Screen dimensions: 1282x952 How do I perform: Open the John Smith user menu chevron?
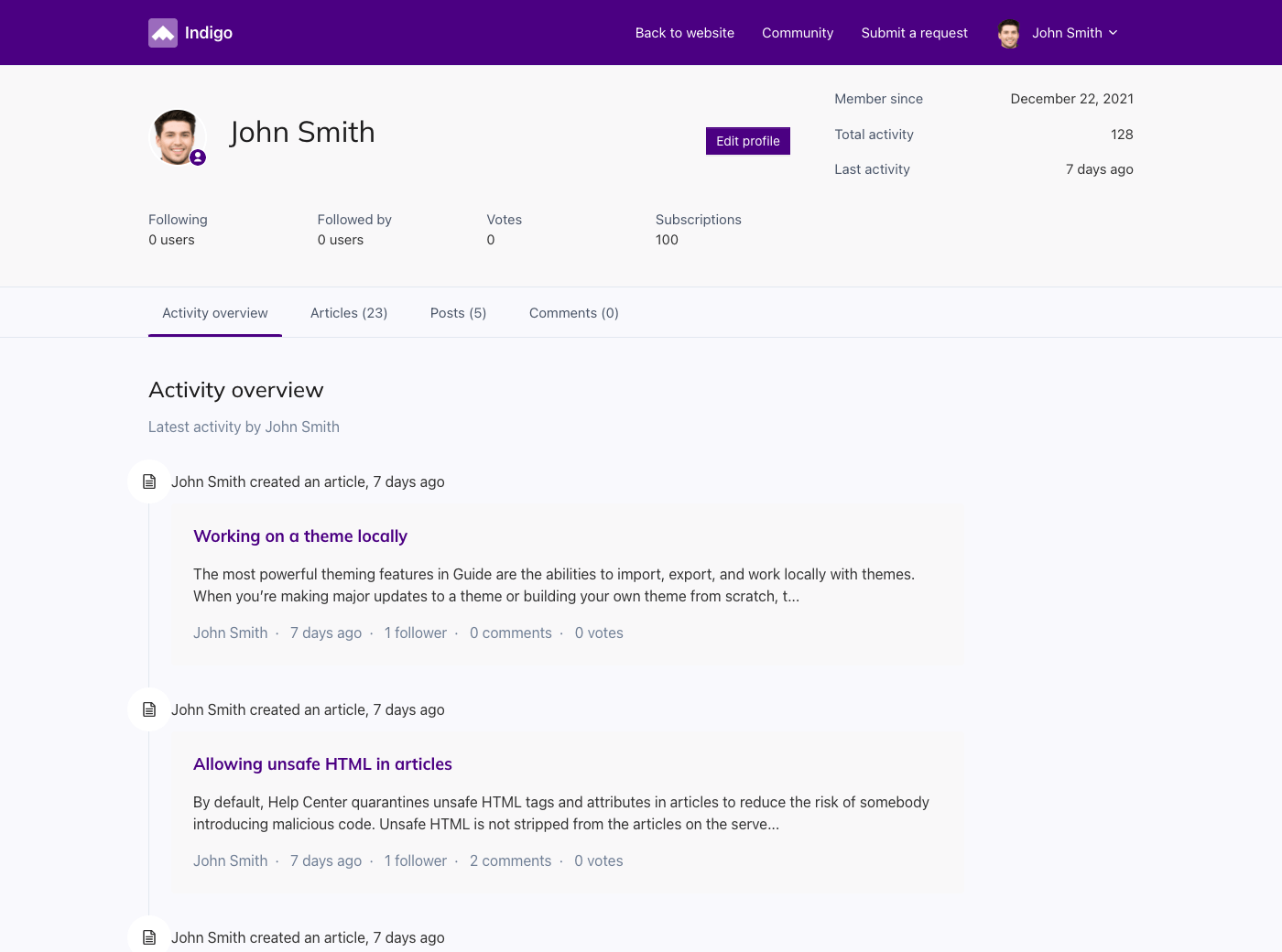pos(1114,33)
